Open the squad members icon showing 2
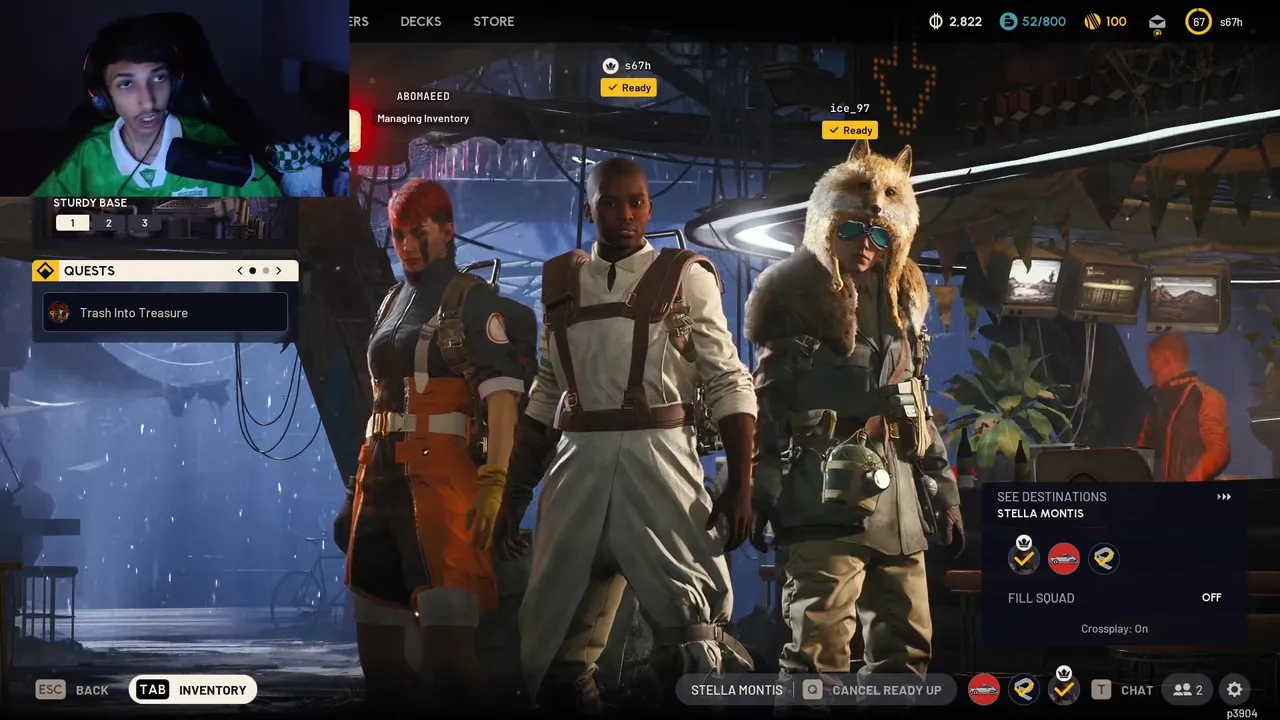The image size is (1280, 720). pos(1188,690)
